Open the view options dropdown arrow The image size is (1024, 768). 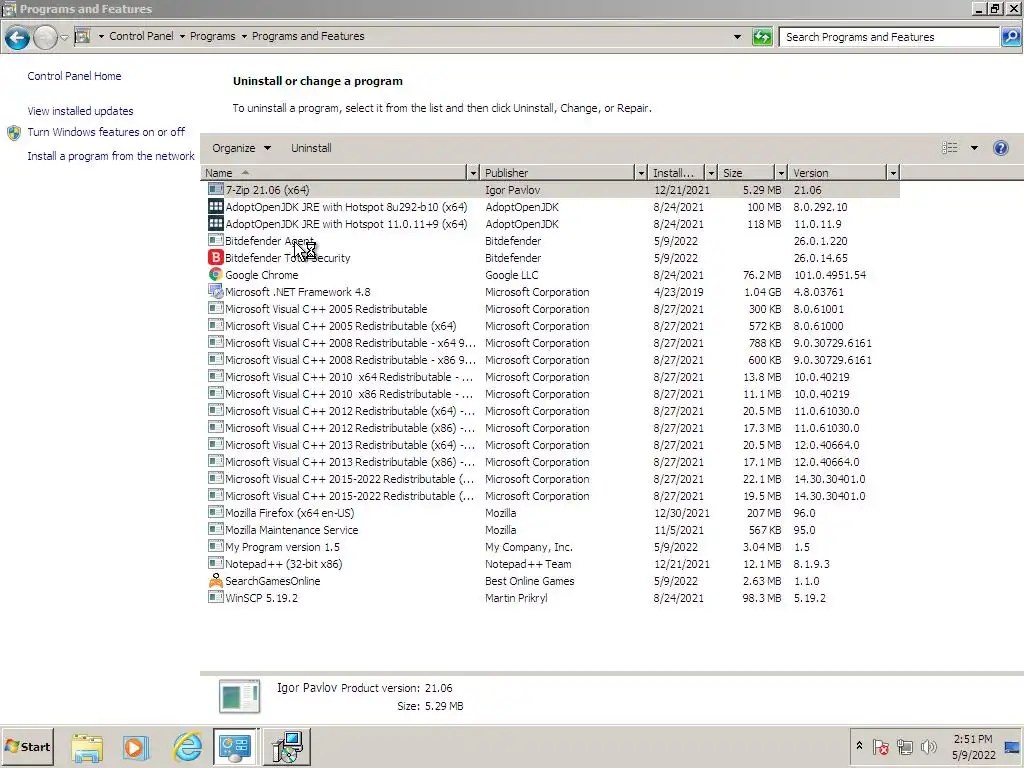(x=974, y=148)
